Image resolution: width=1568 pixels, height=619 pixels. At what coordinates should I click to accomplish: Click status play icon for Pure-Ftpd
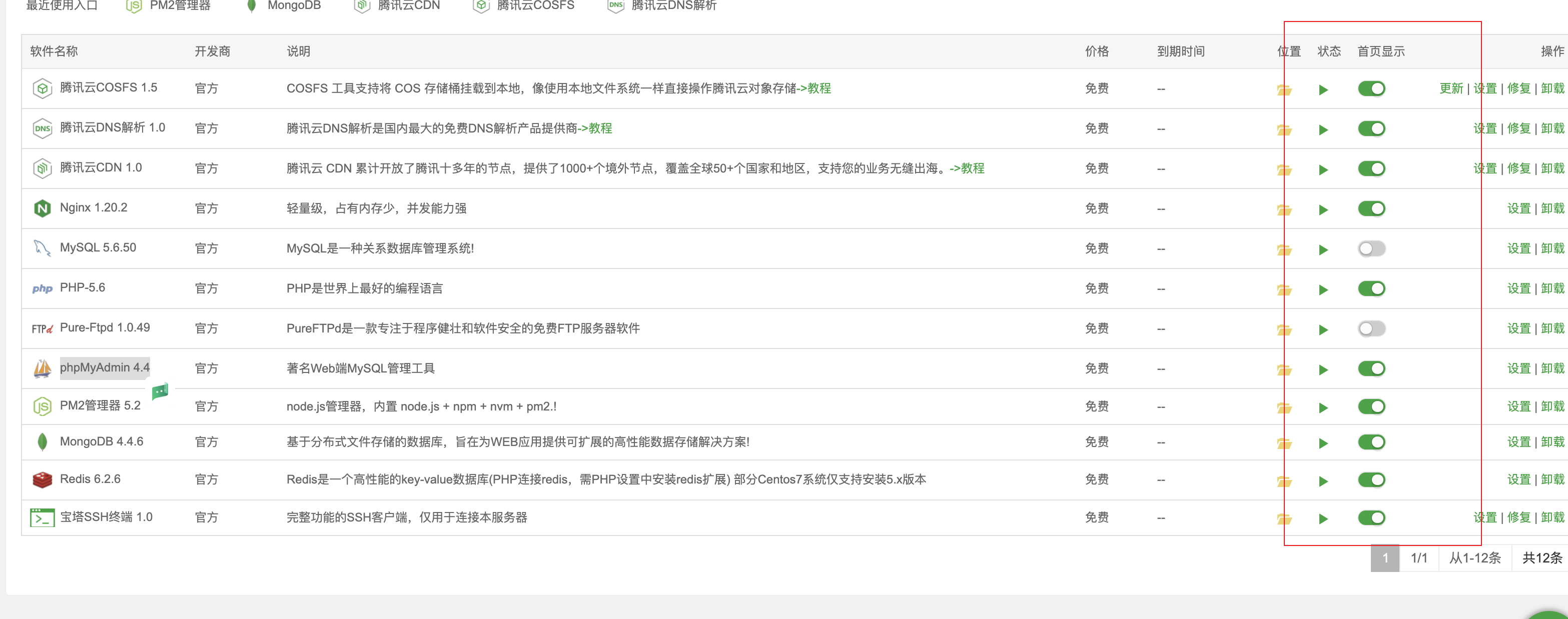pos(1323,329)
